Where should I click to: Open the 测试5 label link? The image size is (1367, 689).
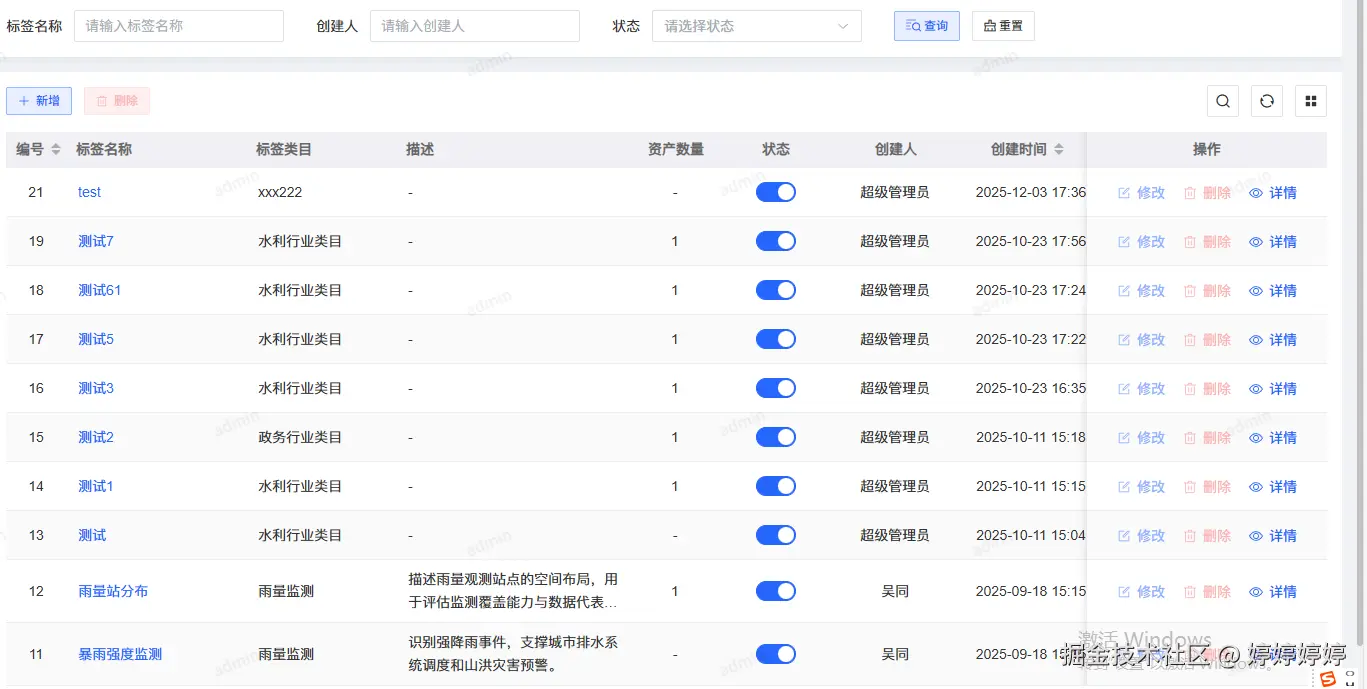[x=95, y=339]
